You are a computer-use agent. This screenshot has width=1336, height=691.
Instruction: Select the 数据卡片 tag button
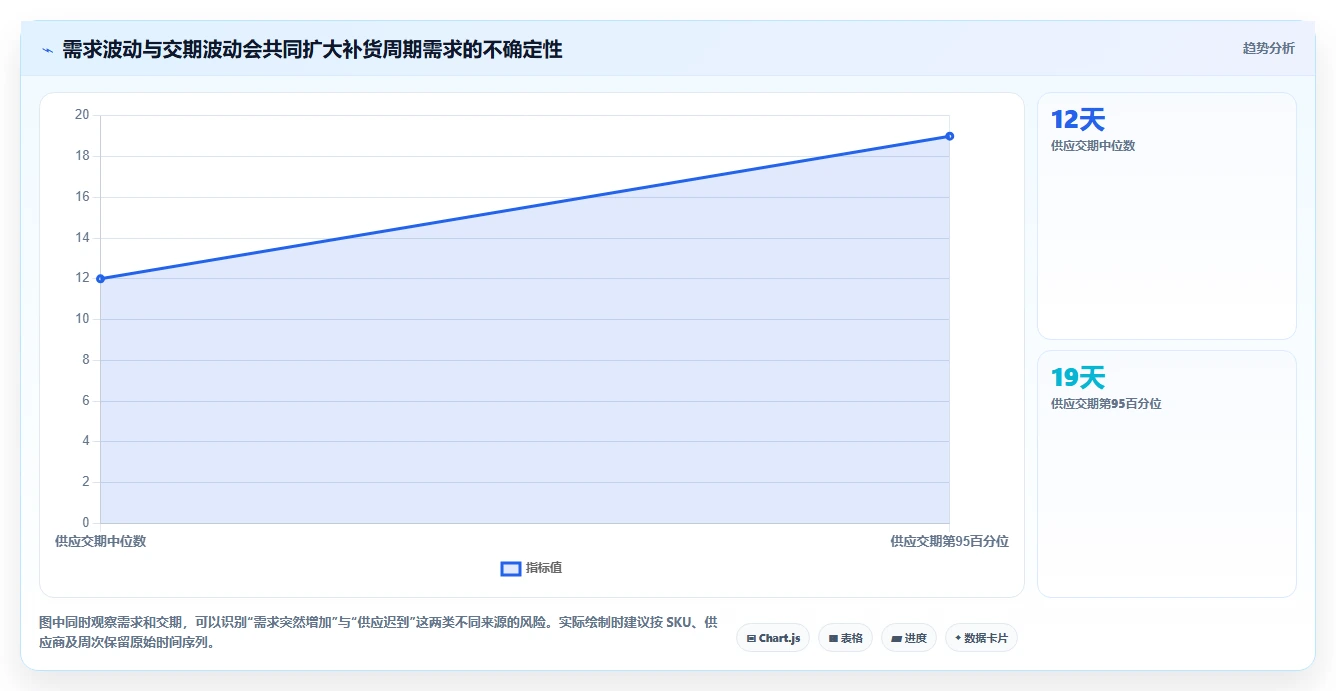click(x=981, y=638)
